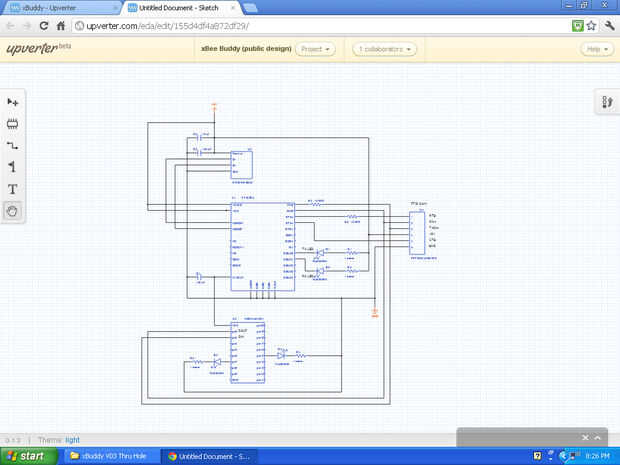Close the gray bottom panel with X
620x465 pixels.
point(585,437)
